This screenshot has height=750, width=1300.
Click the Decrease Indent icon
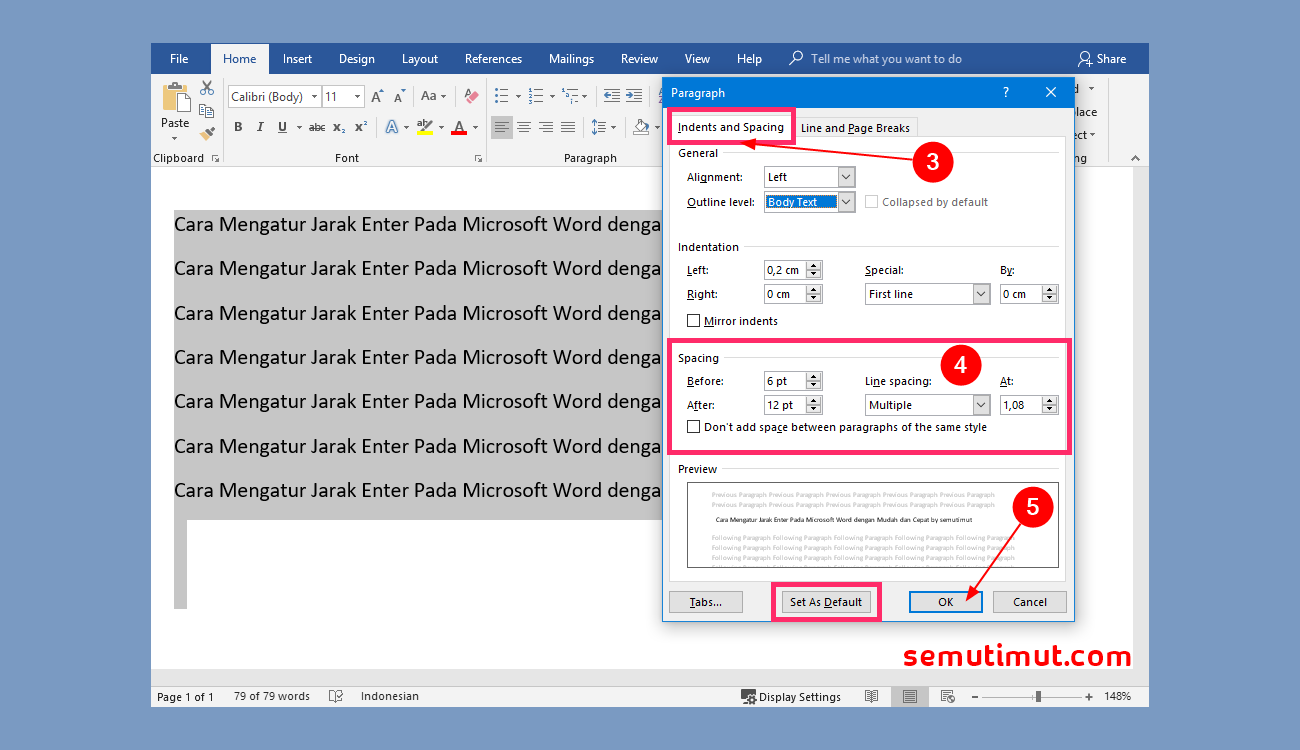(611, 97)
